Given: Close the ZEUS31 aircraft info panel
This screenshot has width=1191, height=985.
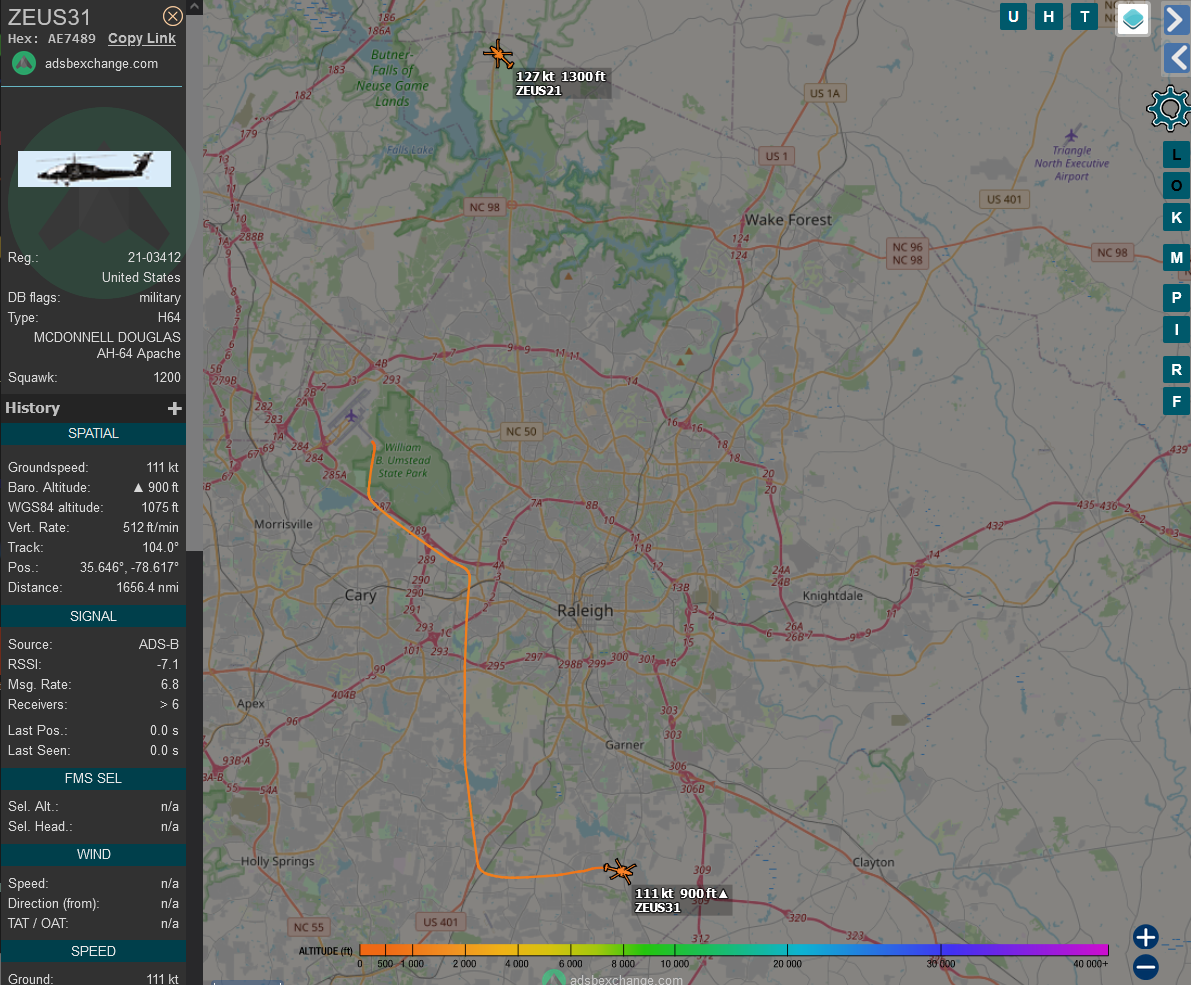Looking at the screenshot, I should pos(172,16).
